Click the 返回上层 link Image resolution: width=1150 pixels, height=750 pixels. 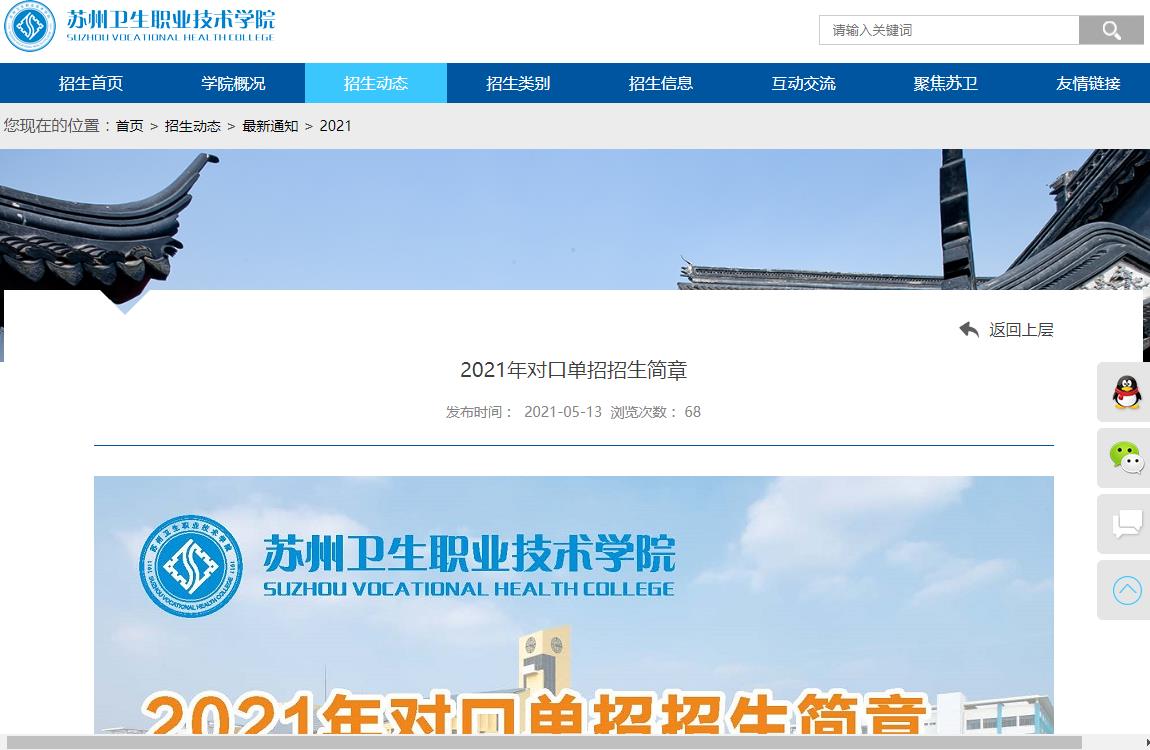click(x=1021, y=330)
